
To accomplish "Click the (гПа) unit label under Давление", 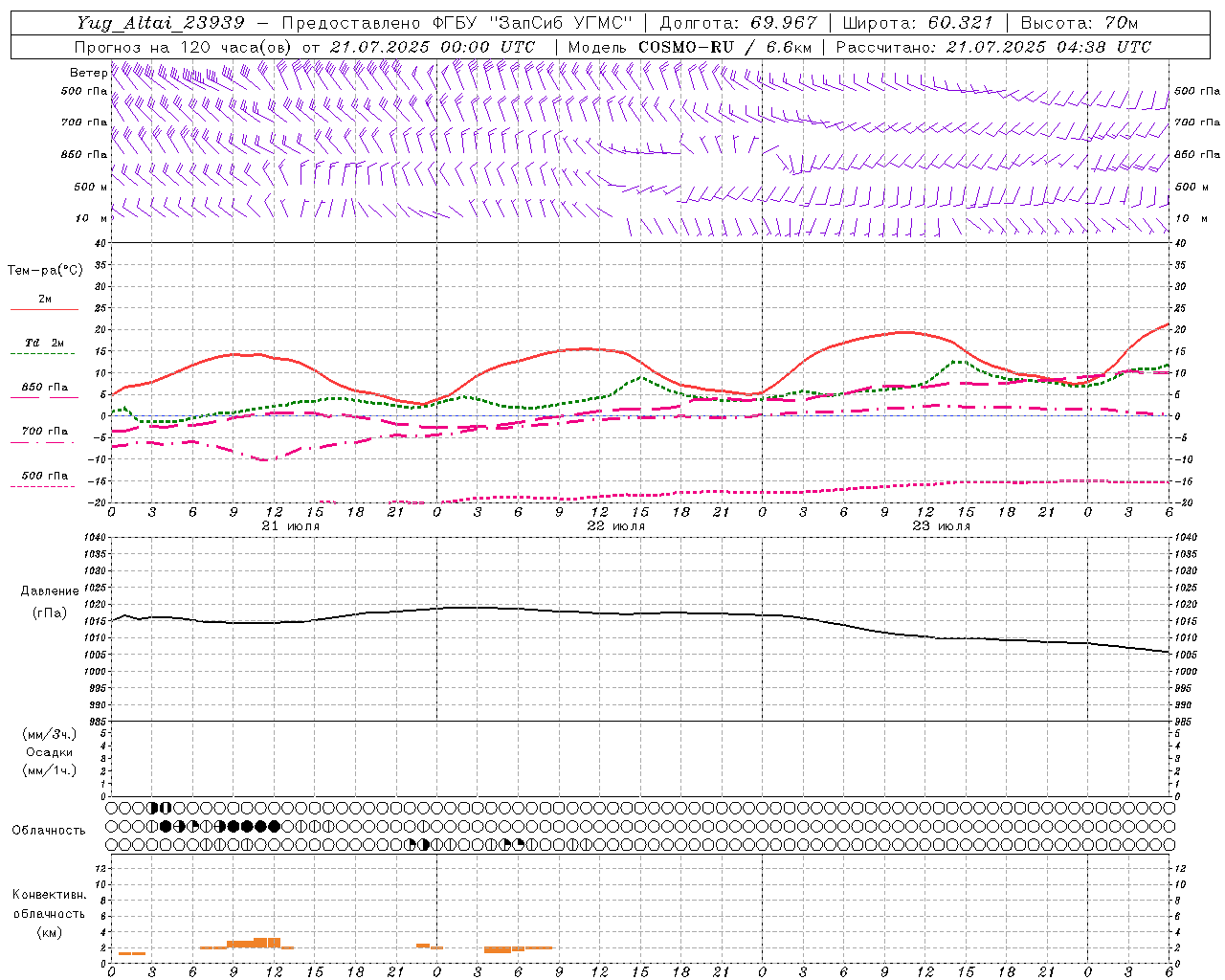I will pyautogui.click(x=50, y=612).
